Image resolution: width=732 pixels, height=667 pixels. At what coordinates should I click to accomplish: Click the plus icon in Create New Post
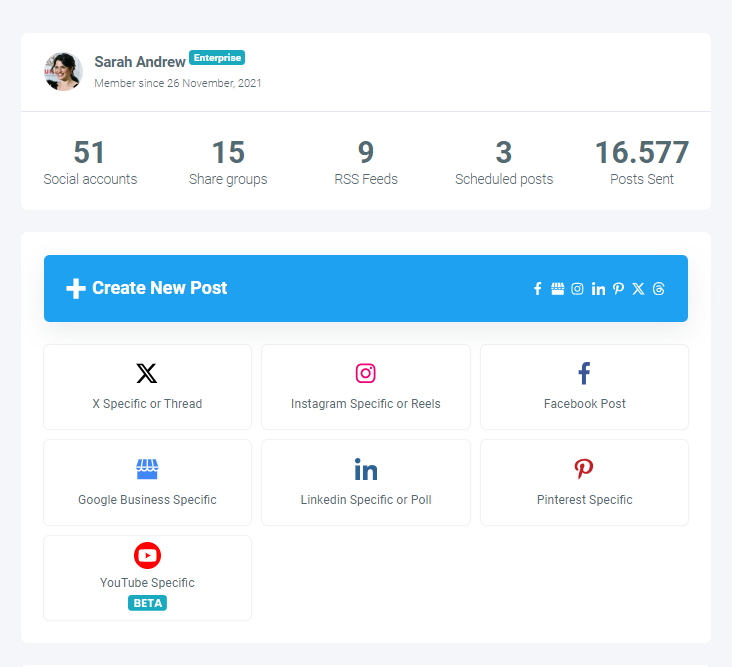tap(76, 288)
